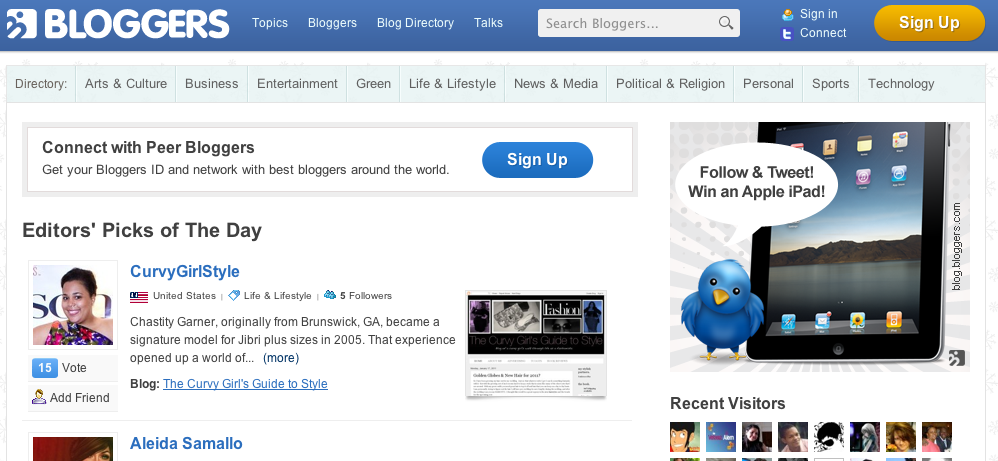
Task: Open the Aleida Samallo profile title
Action: coord(186,443)
